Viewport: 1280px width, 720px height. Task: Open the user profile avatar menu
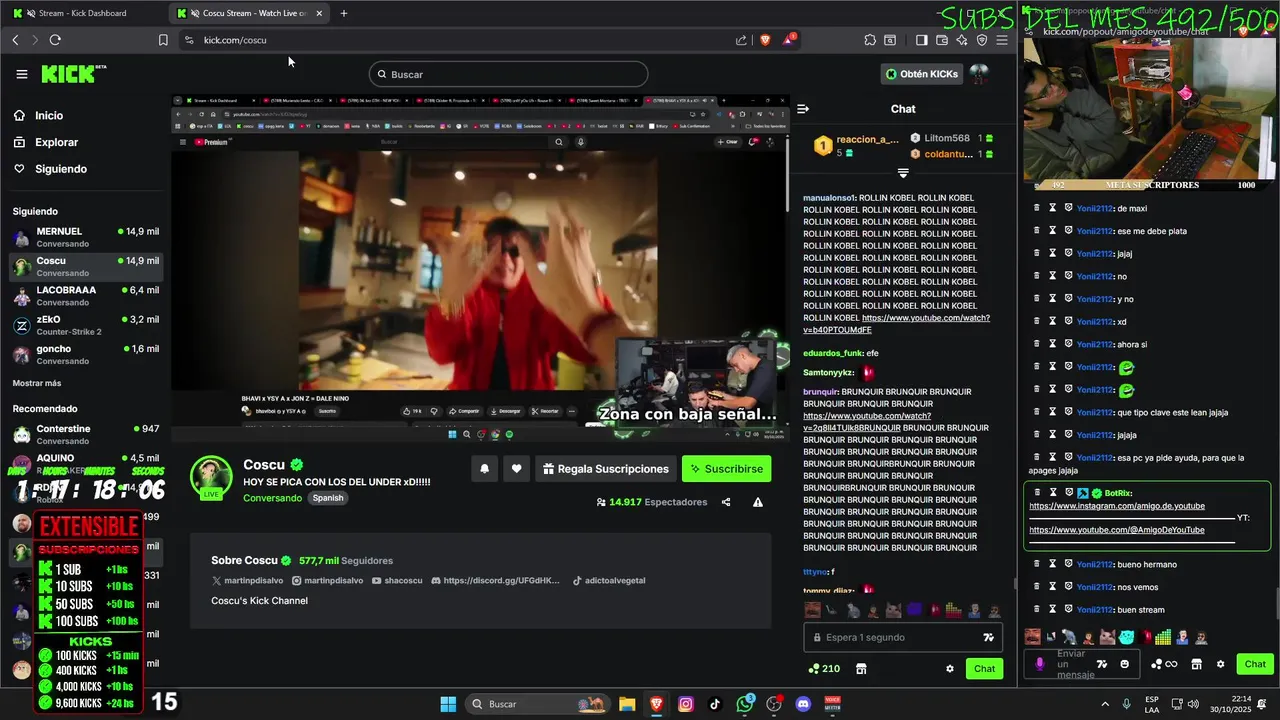coord(979,74)
